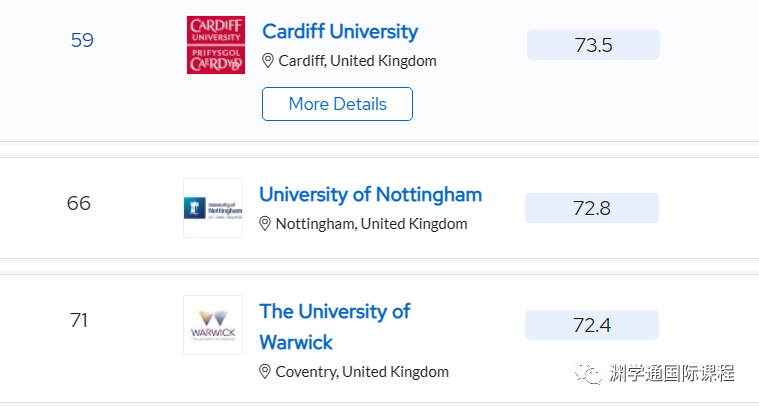Click the University of Nottingham logo
The width and height of the screenshot is (759, 406).
213,208
